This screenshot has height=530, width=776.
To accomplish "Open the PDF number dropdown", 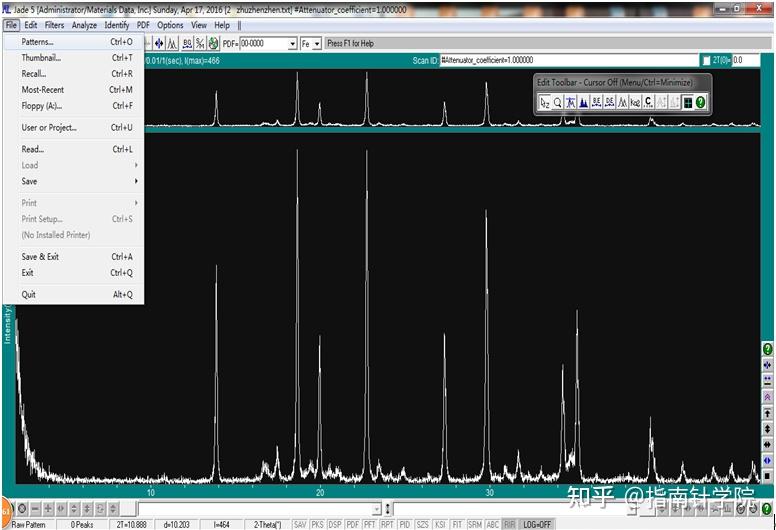I will pyautogui.click(x=292, y=44).
